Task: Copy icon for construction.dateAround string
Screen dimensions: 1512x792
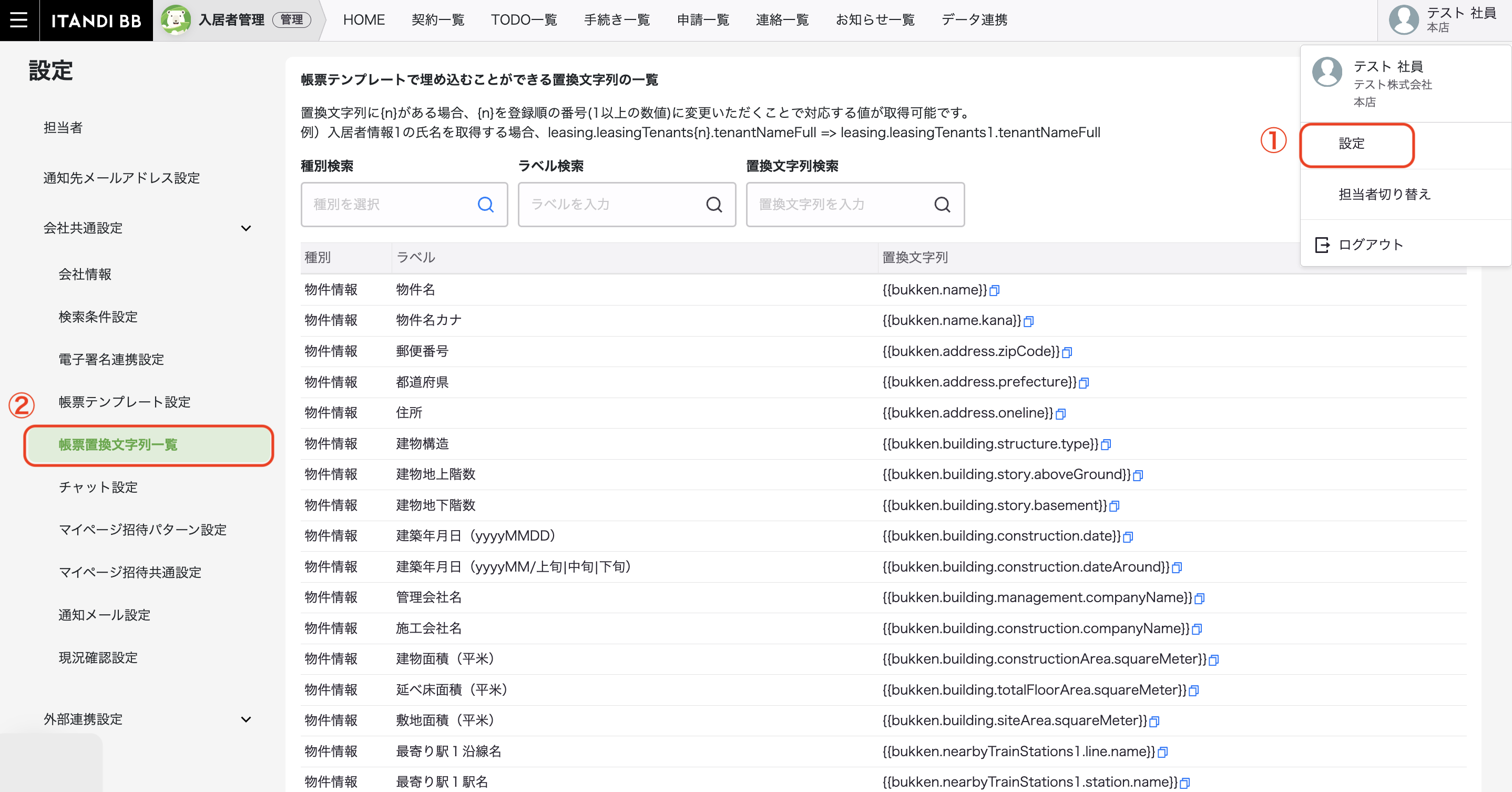Action: (1177, 567)
